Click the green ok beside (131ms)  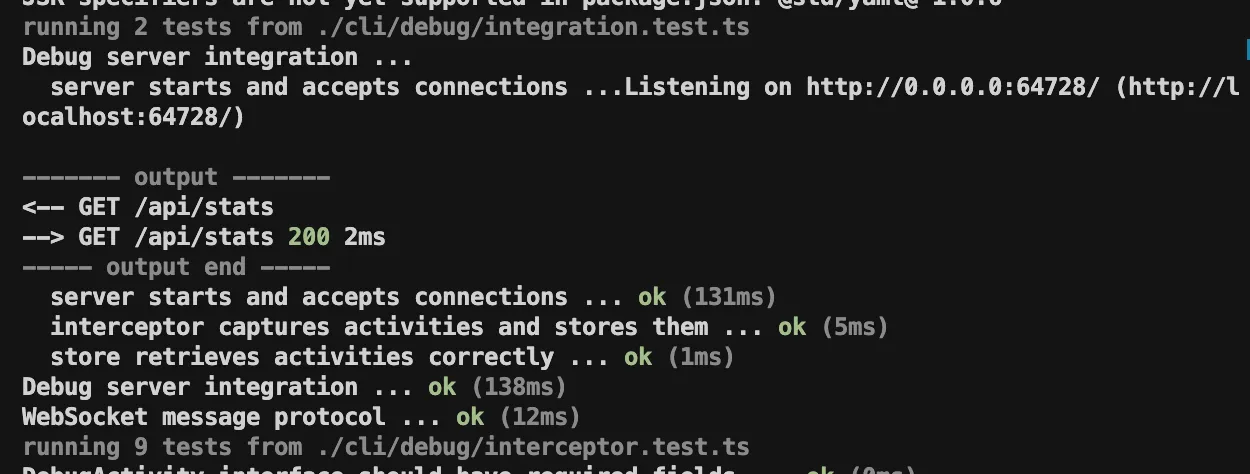tap(652, 297)
